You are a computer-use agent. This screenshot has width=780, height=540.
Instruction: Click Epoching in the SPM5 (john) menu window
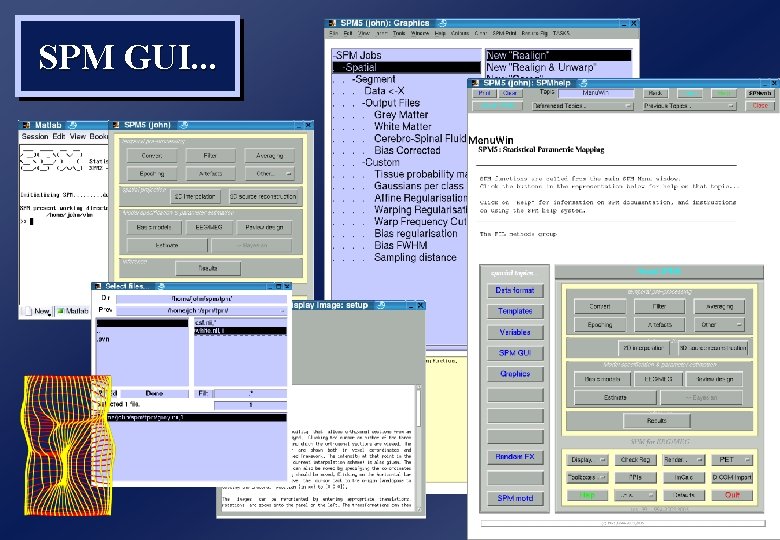coord(152,174)
